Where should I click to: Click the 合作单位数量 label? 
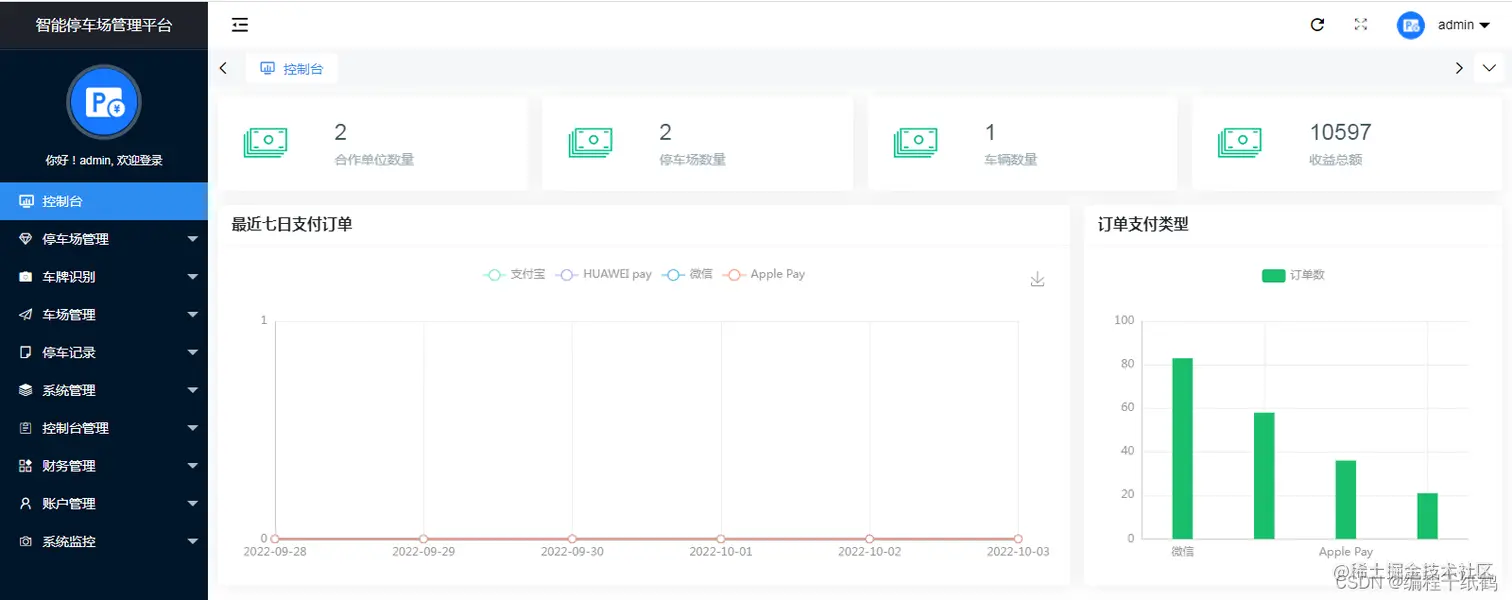click(x=374, y=159)
